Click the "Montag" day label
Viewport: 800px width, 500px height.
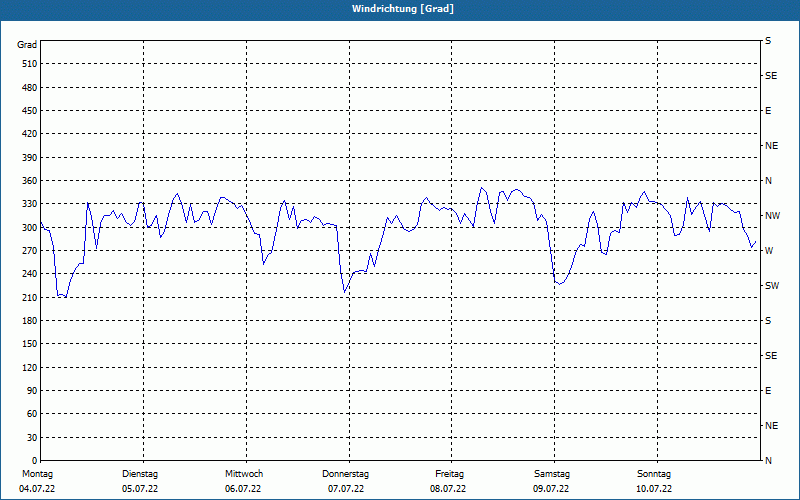pyautogui.click(x=38, y=474)
